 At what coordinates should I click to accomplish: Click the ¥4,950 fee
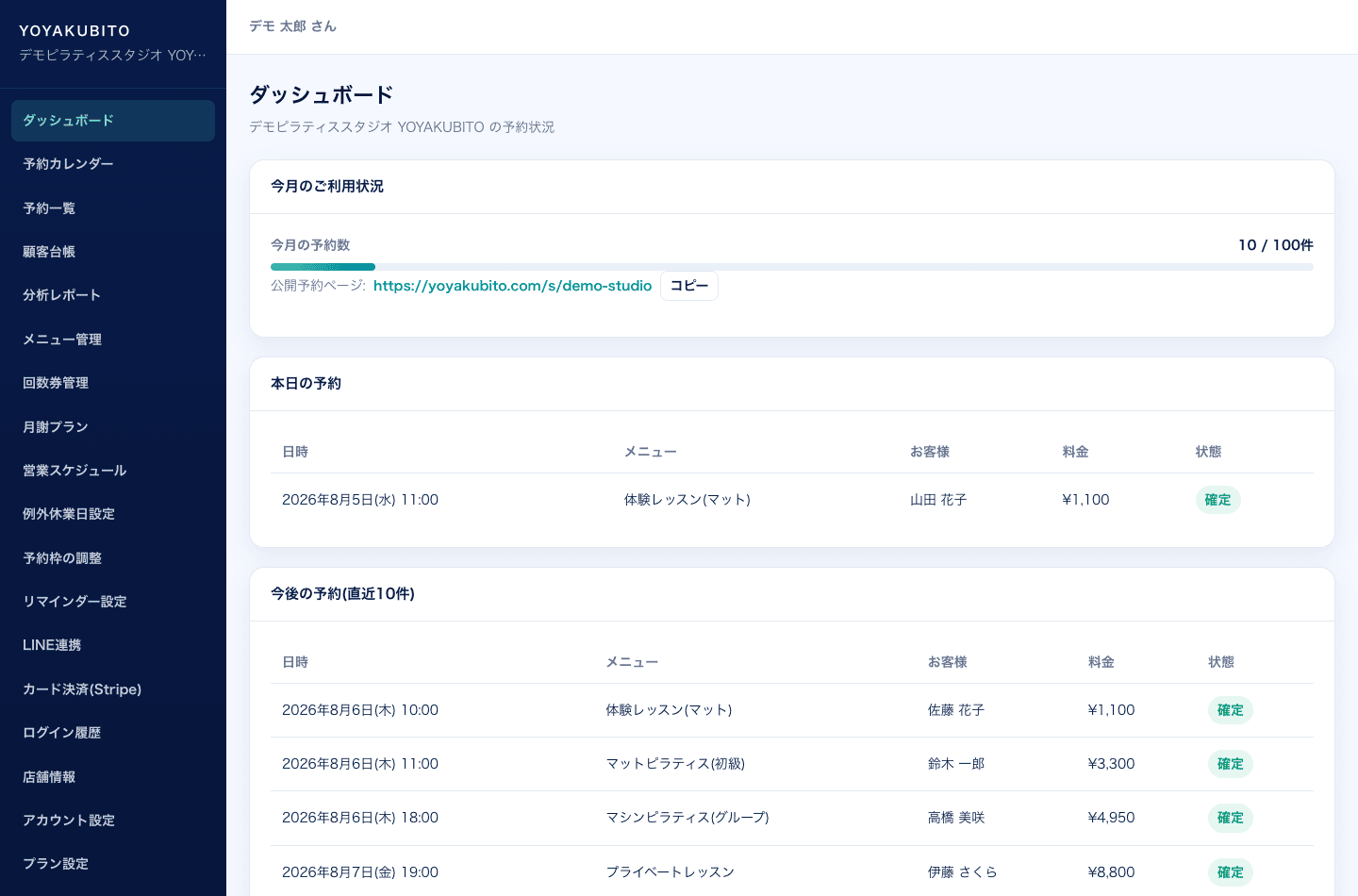(x=1111, y=818)
